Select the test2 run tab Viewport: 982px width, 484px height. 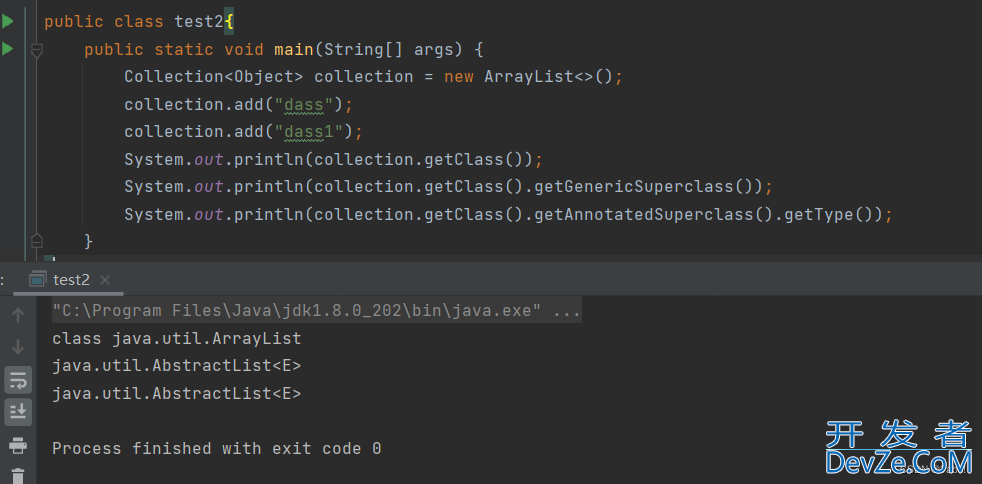[x=71, y=280]
